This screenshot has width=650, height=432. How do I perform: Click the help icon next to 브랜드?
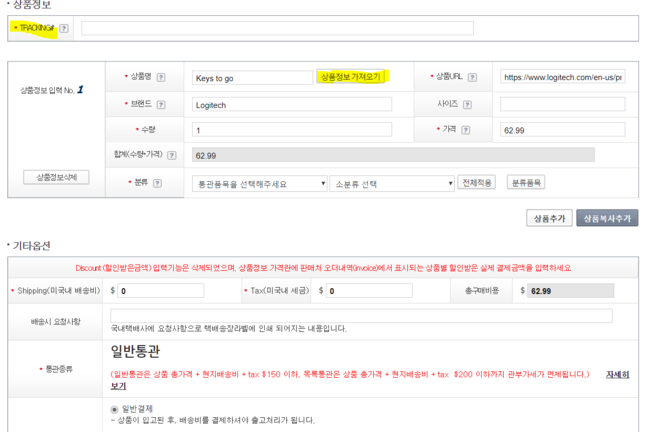161,105
